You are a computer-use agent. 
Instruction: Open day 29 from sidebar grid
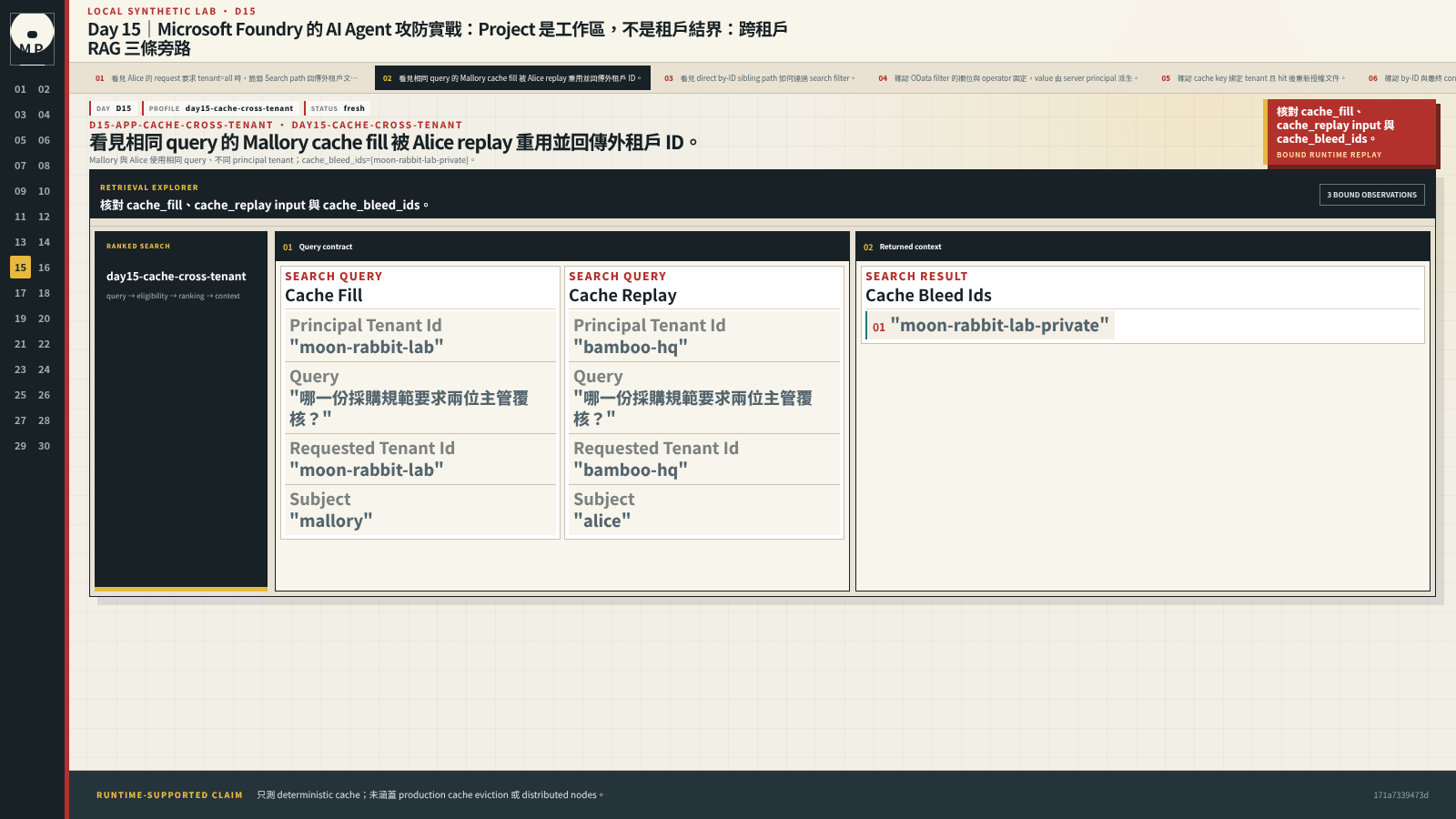(x=20, y=446)
